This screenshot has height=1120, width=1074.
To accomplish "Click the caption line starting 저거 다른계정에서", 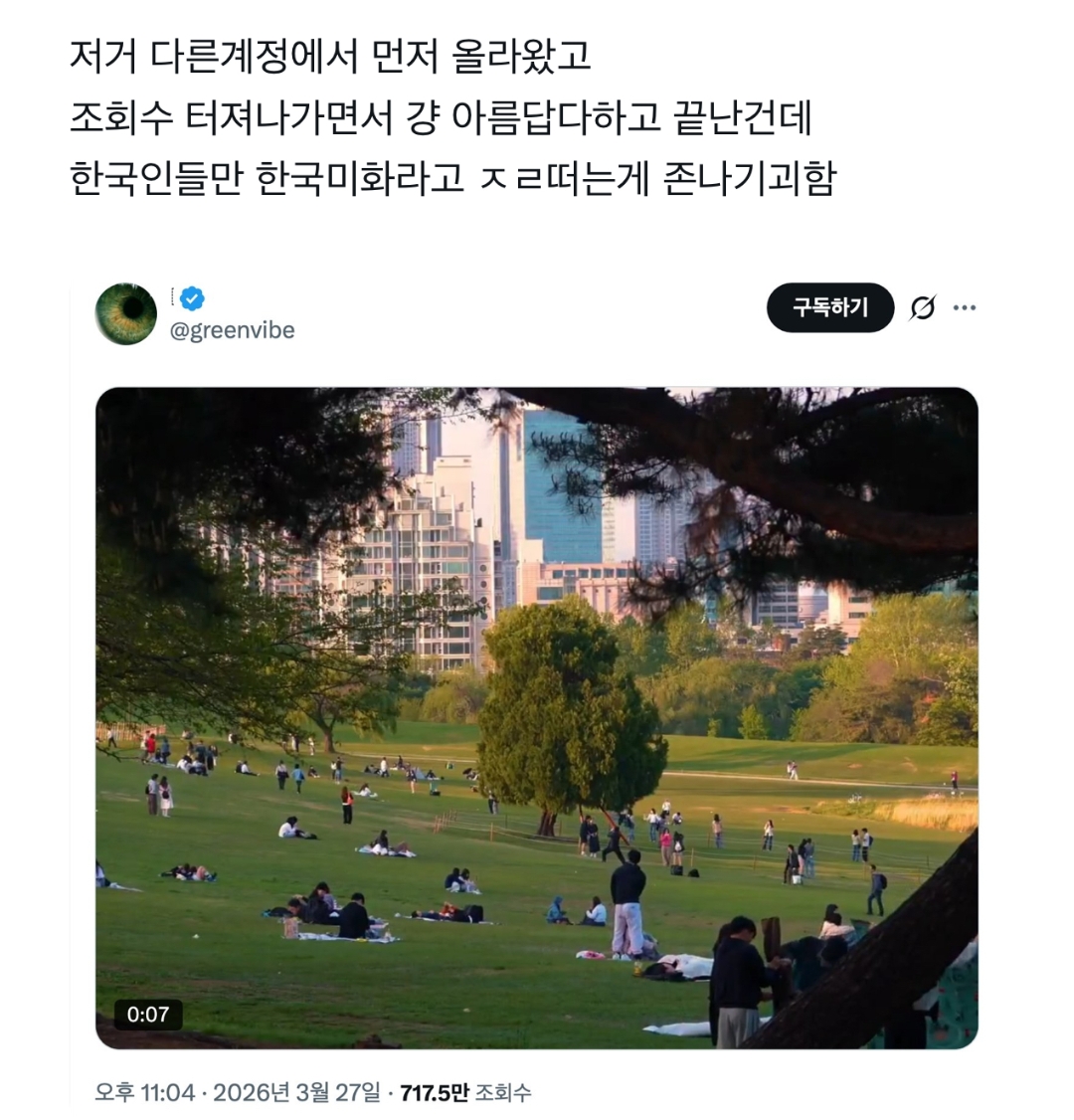I will (x=330, y=56).
